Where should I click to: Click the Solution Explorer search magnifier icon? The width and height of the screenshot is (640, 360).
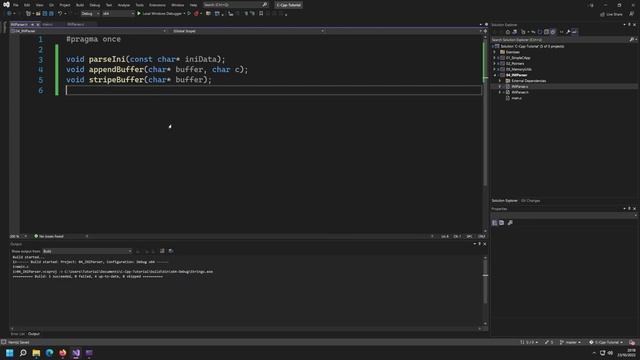pyautogui.click(x=632, y=40)
